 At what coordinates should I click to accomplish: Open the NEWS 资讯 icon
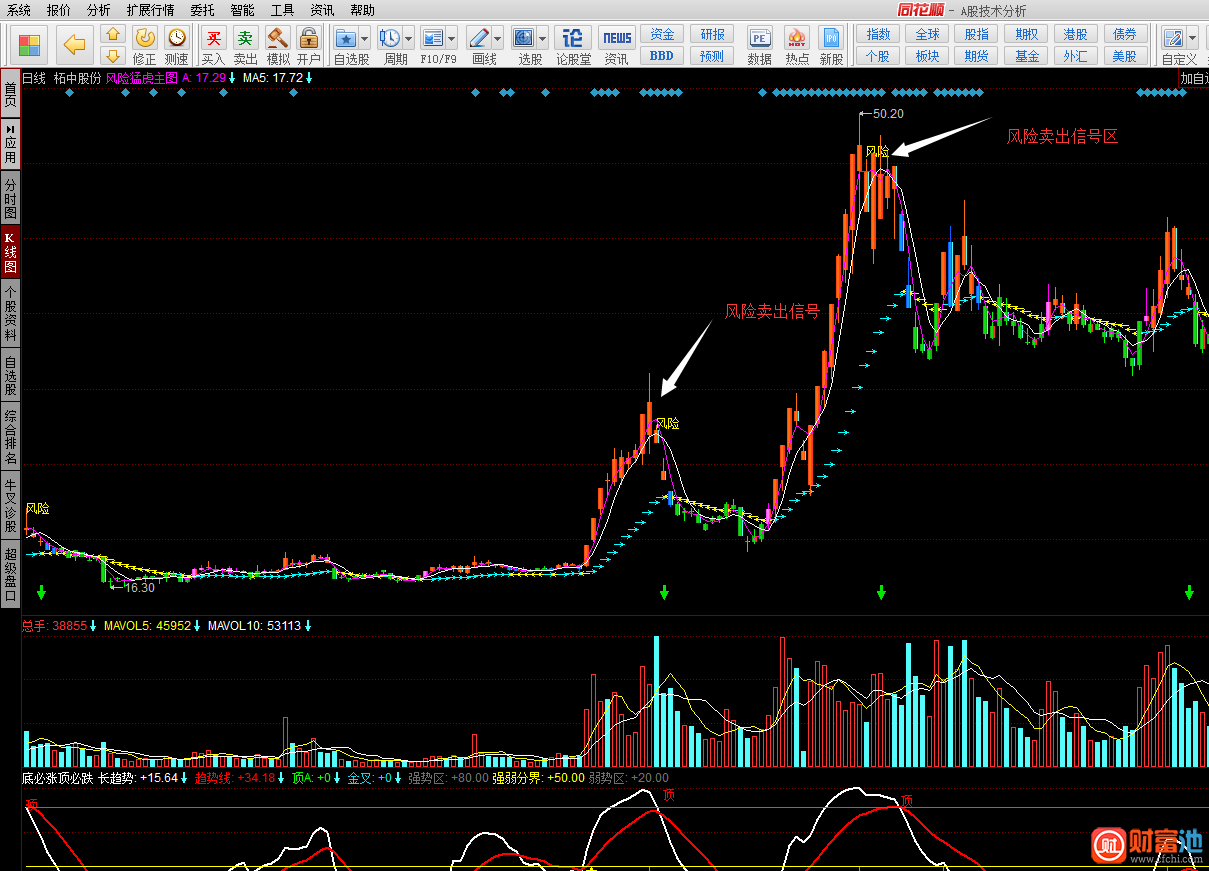tap(616, 38)
